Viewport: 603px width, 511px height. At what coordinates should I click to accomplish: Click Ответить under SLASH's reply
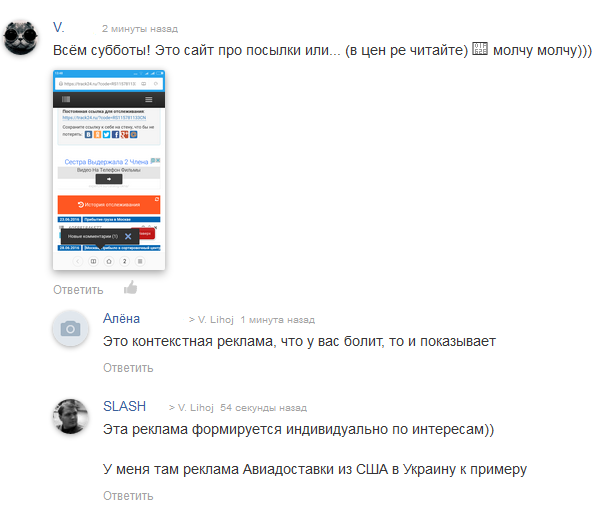(128, 496)
